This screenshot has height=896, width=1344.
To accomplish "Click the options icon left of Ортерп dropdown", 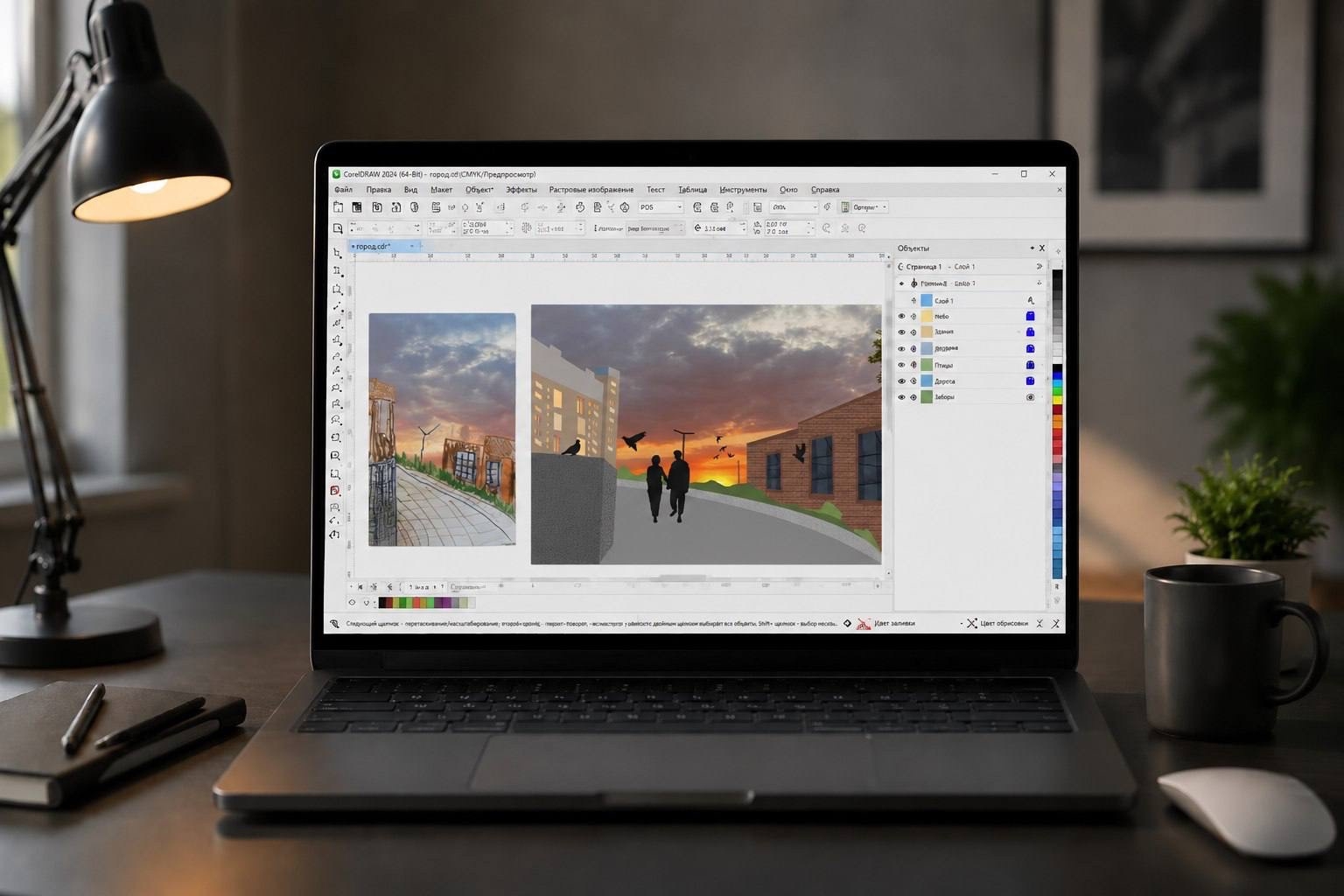I will click(844, 207).
